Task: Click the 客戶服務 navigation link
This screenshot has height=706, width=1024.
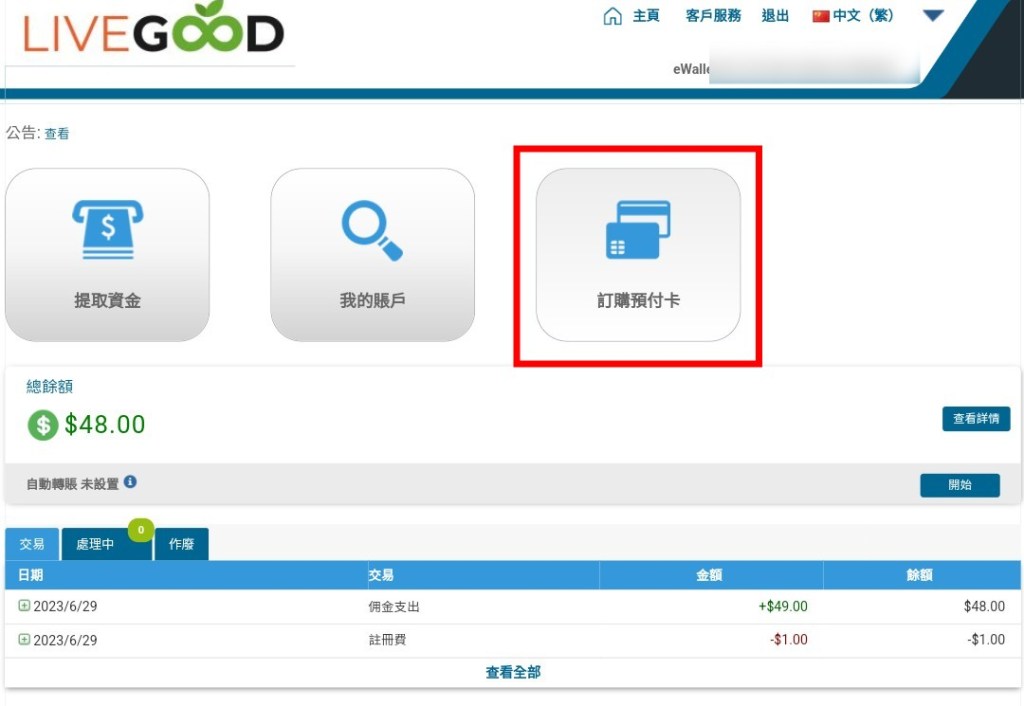Action: click(713, 16)
